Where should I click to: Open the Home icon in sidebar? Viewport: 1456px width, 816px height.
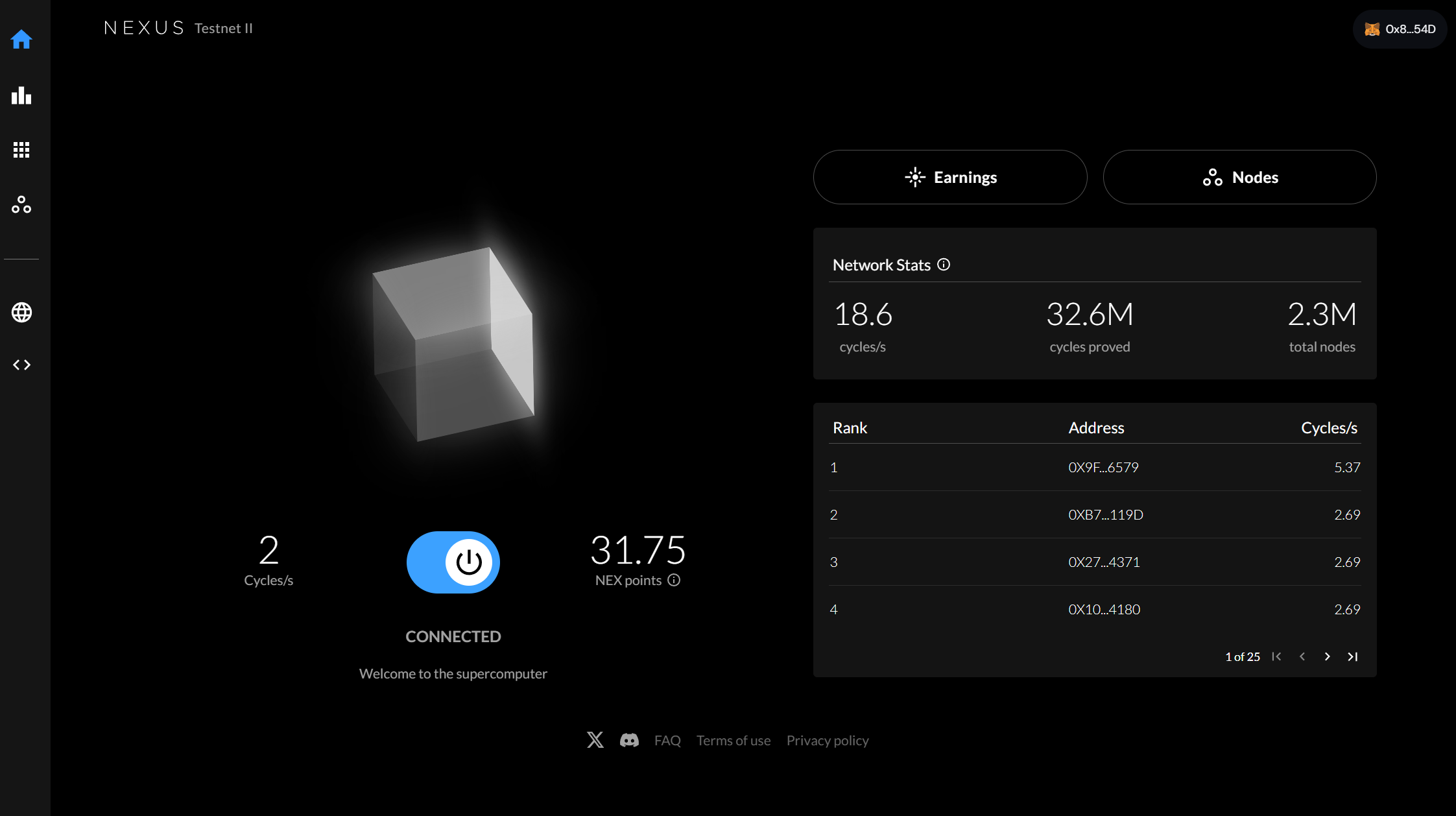pos(21,40)
